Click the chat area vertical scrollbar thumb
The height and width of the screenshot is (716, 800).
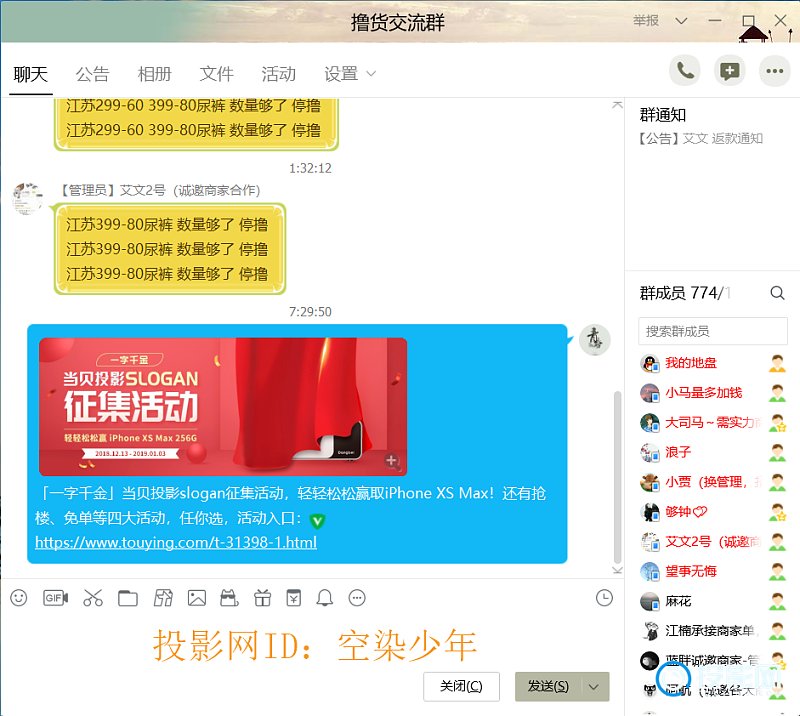tap(617, 477)
